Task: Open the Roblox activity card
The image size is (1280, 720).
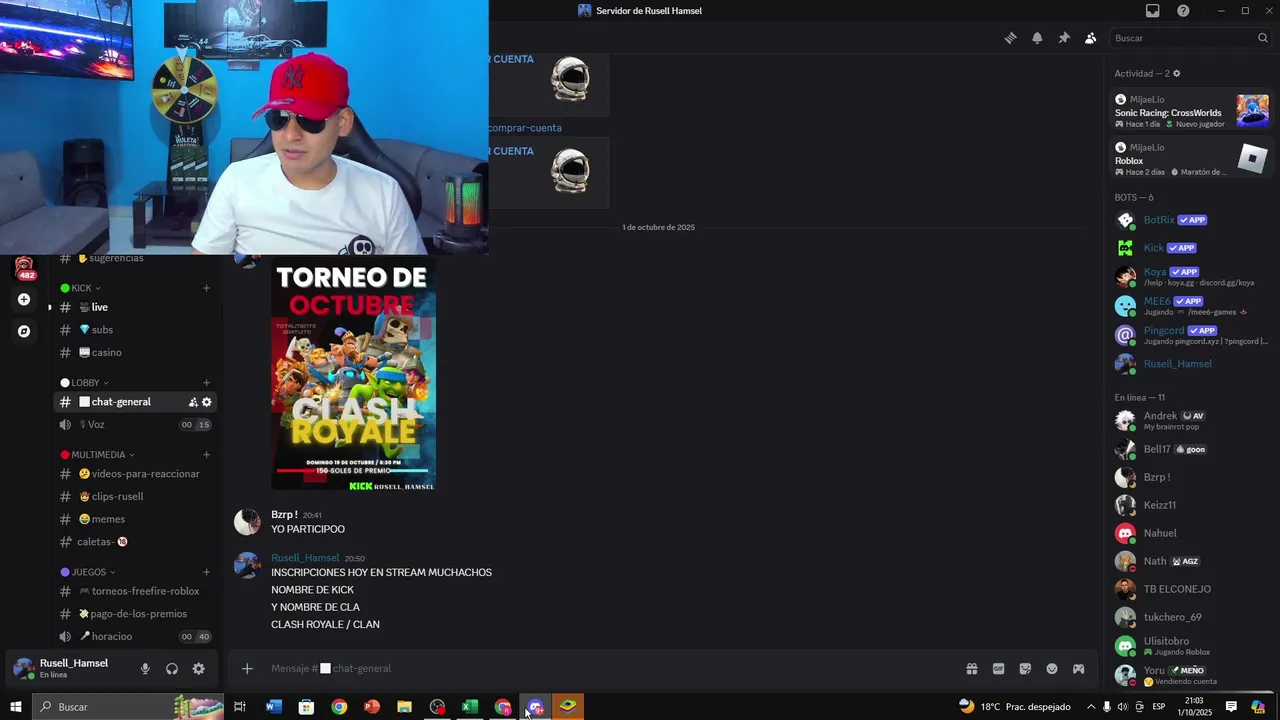Action: click(x=1192, y=159)
